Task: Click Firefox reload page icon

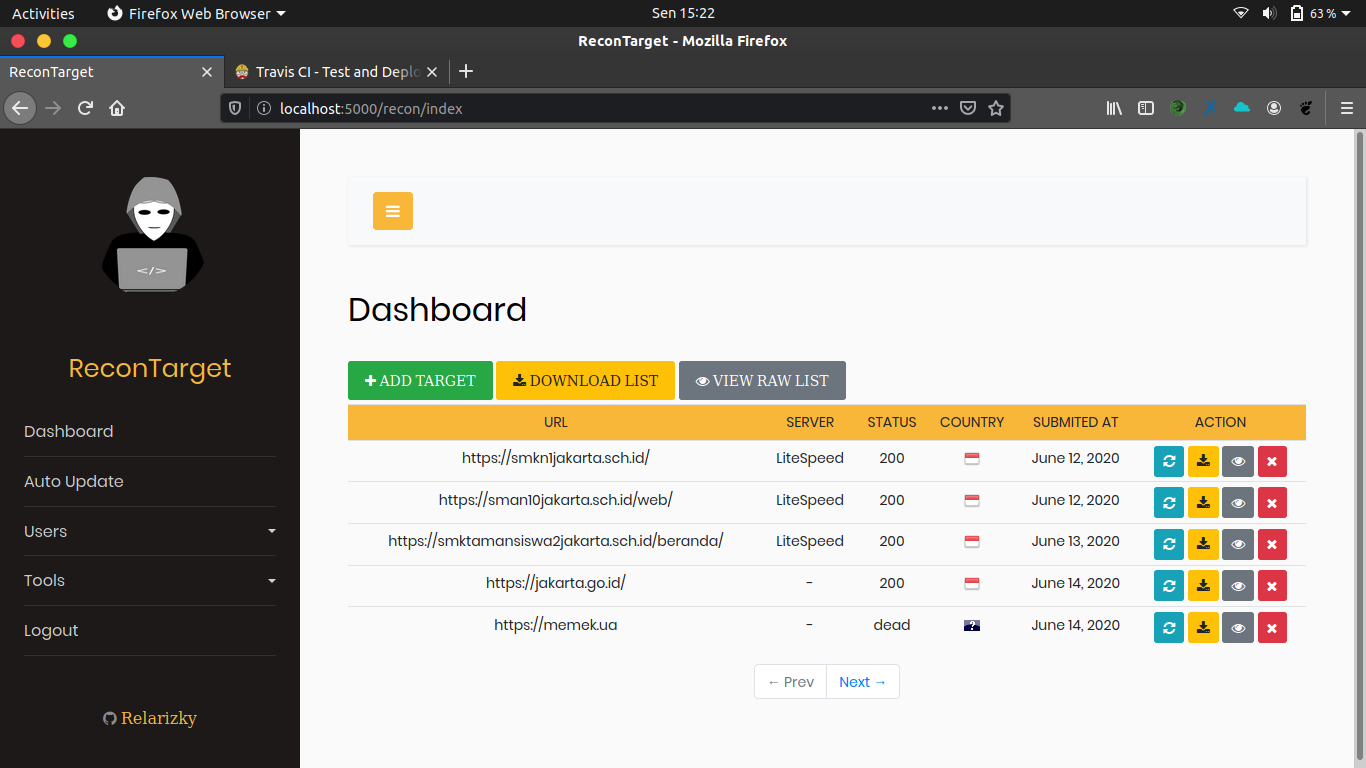Action: 86,108
